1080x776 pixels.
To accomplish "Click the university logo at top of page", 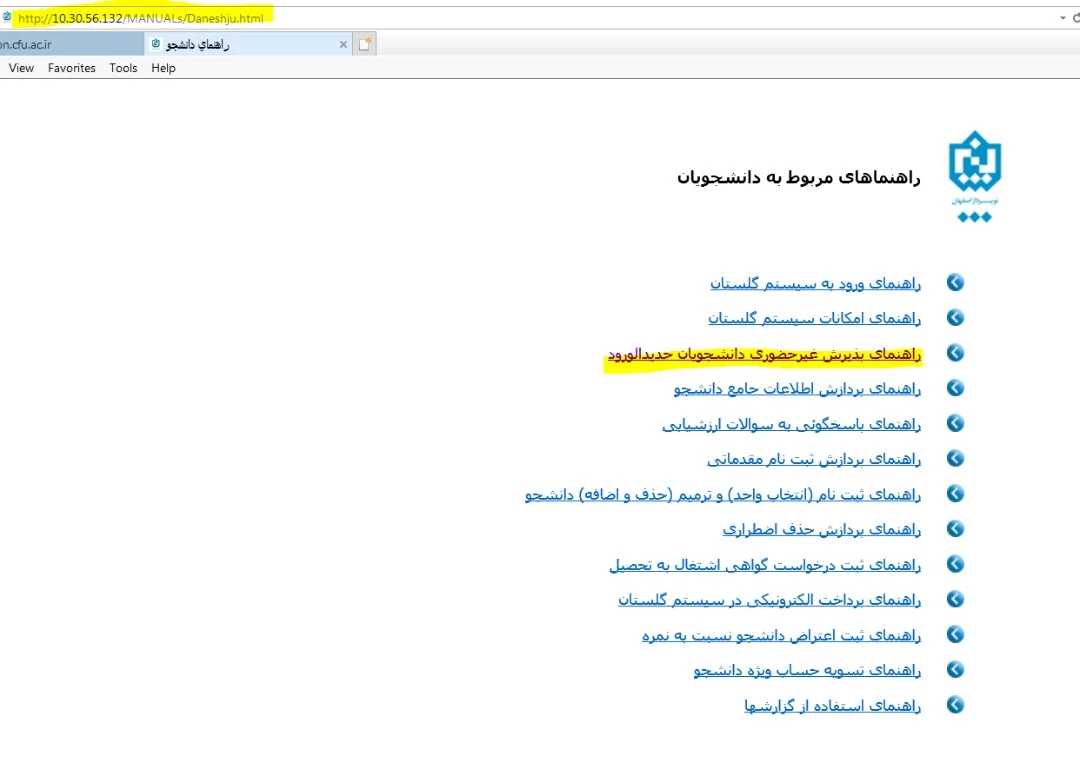I will click(974, 176).
